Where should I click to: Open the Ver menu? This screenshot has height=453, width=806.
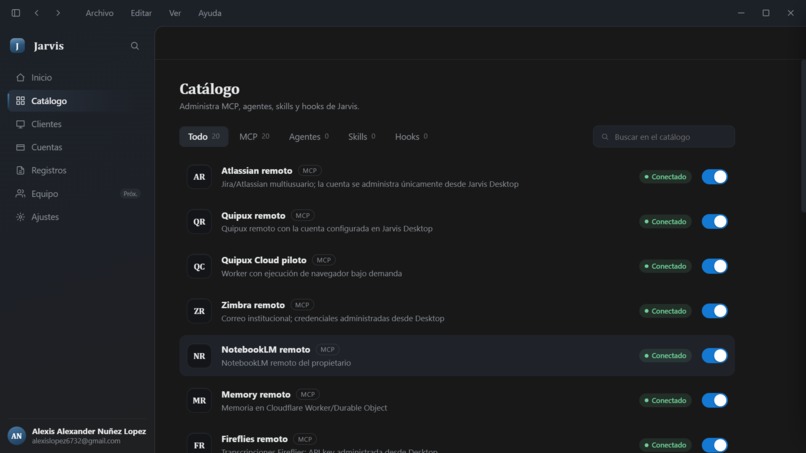pyautogui.click(x=175, y=13)
